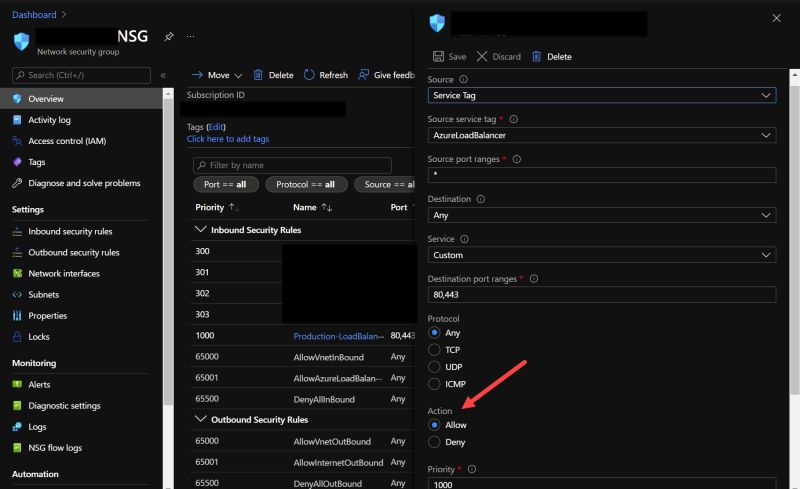Select the Deny action radio button
Image resolution: width=800 pixels, height=489 pixels.
click(x=434, y=442)
